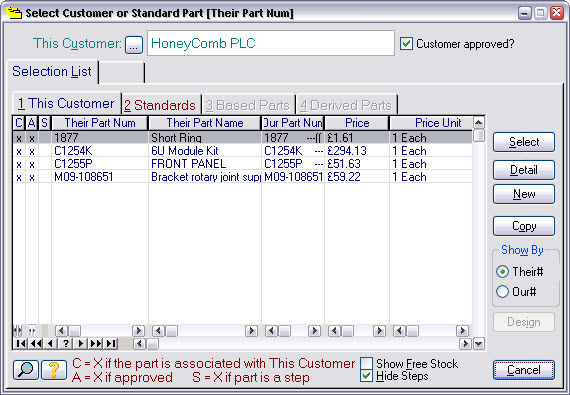570x395 pixels.
Task: Jump to last record navigation arrow
Action: [x=111, y=343]
